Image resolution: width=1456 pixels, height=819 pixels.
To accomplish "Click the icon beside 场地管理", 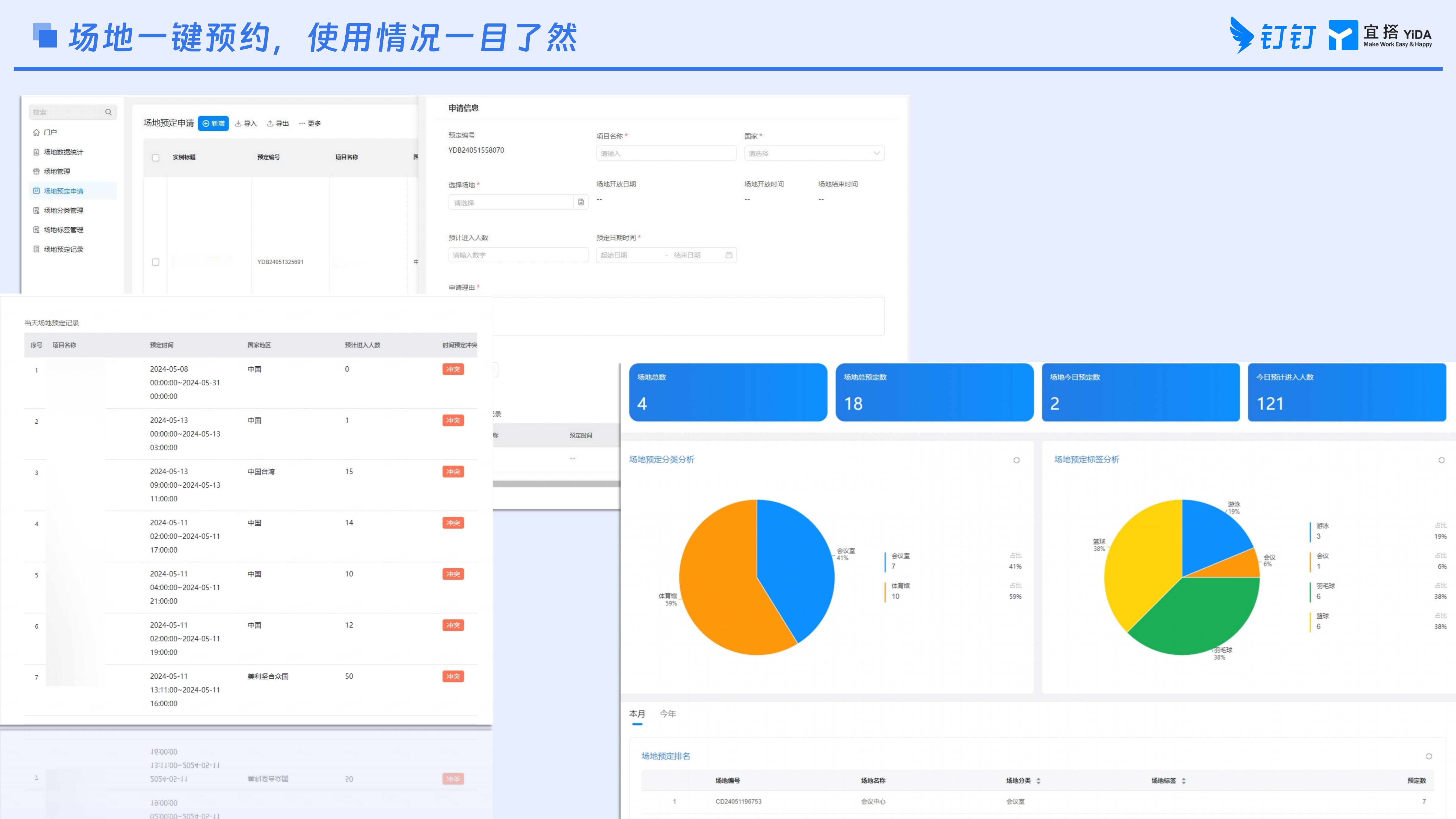I will [36, 171].
